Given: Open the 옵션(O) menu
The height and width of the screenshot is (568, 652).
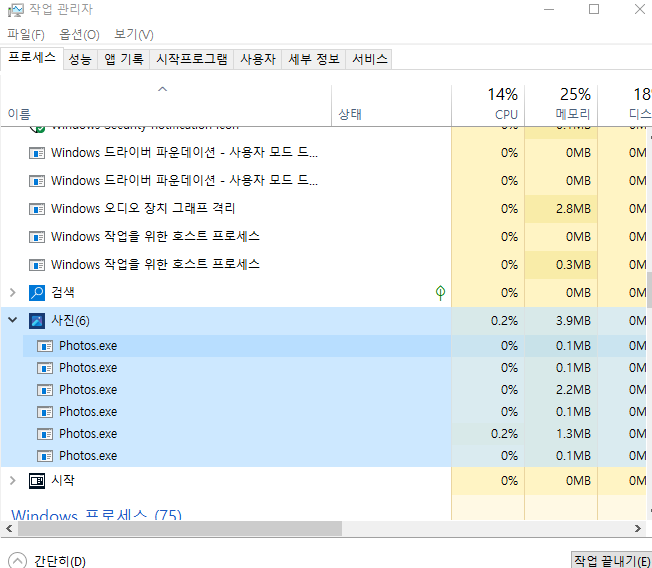Looking at the screenshot, I should coord(79,35).
